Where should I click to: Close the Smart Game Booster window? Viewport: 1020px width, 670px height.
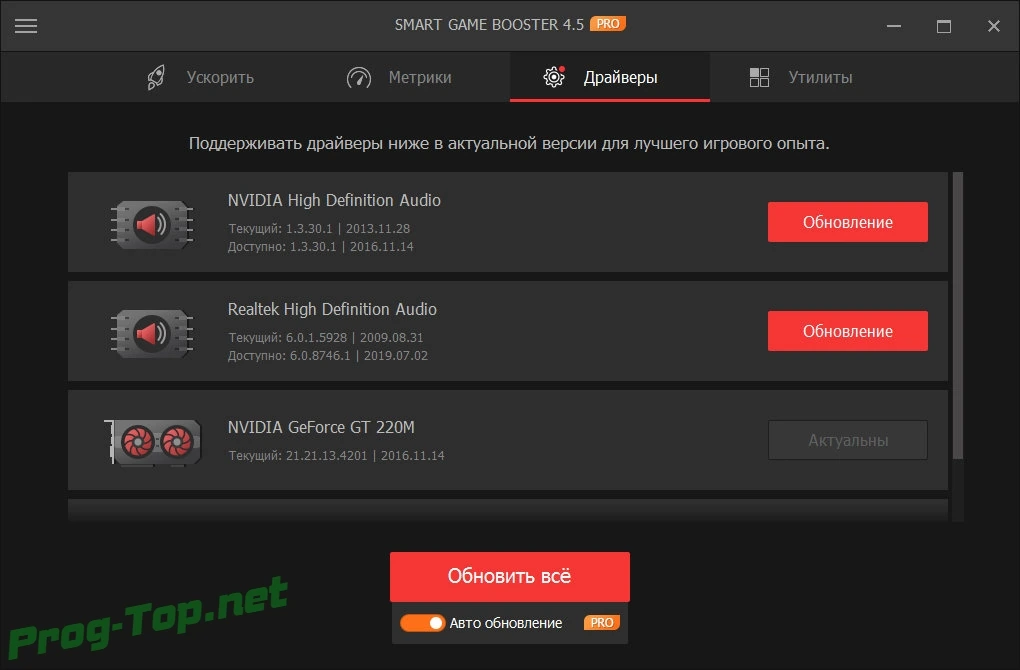click(x=993, y=26)
